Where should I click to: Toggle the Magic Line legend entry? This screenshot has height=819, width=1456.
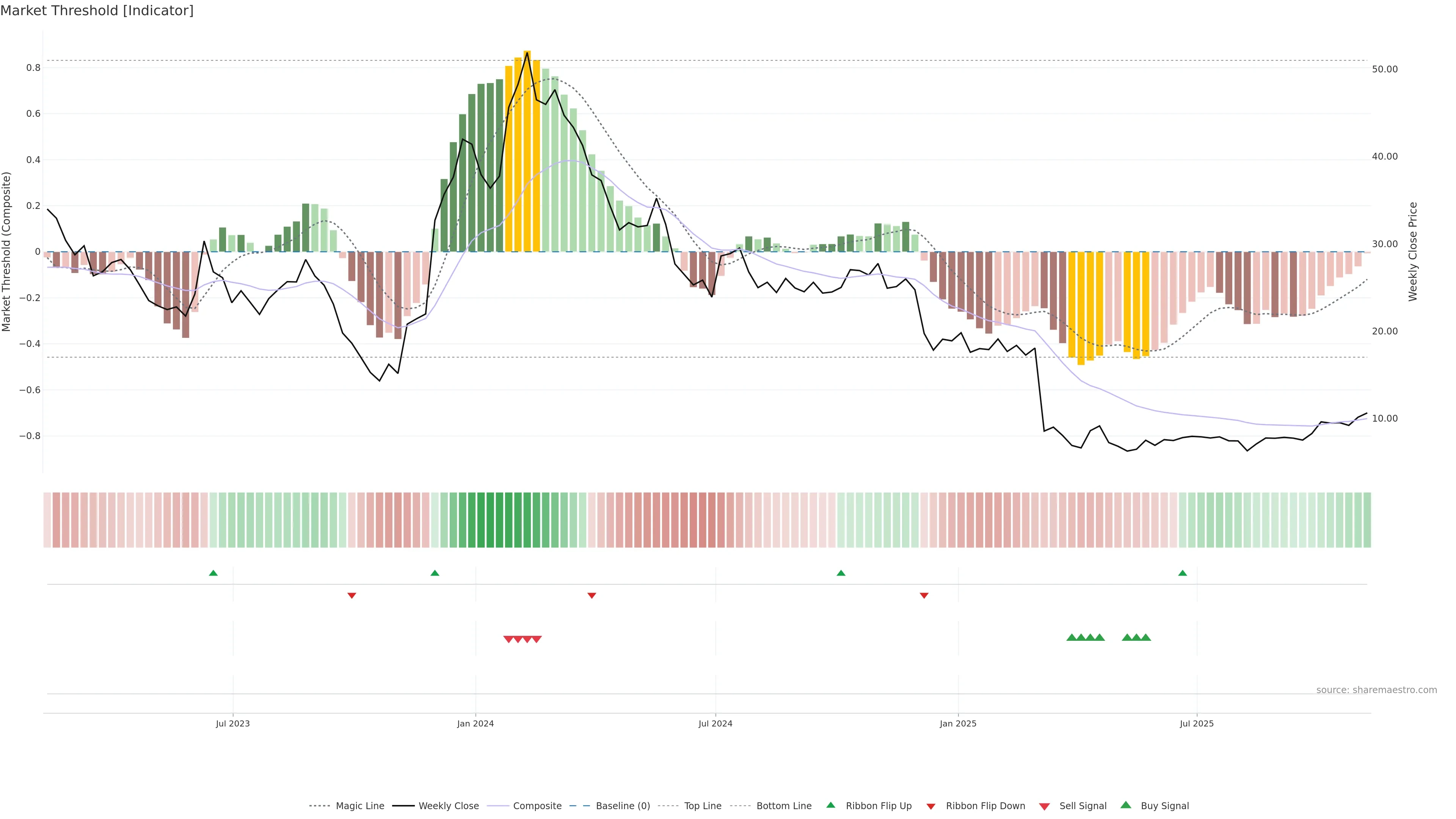[359, 806]
